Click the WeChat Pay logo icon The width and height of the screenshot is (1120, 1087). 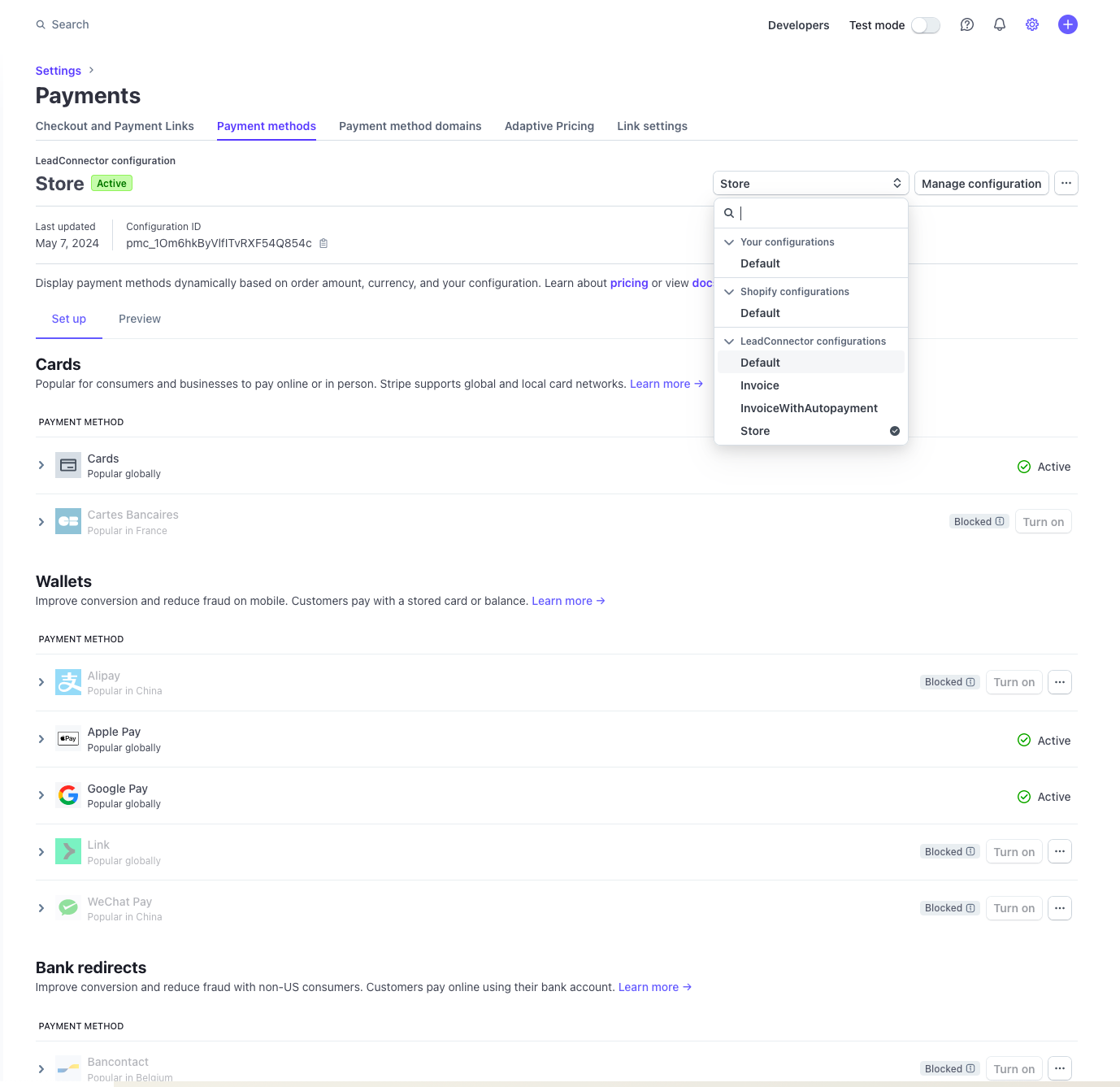tap(68, 907)
